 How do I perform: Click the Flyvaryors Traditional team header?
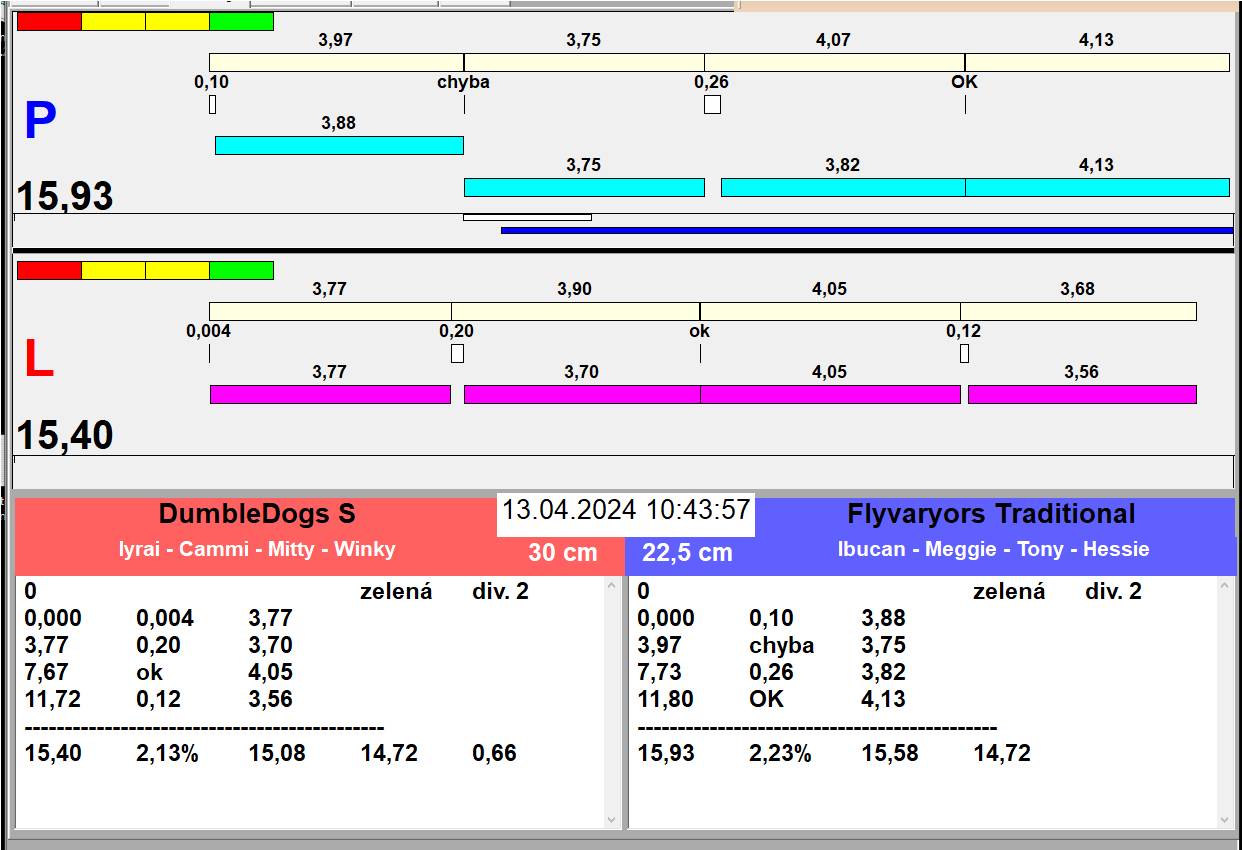click(991, 514)
